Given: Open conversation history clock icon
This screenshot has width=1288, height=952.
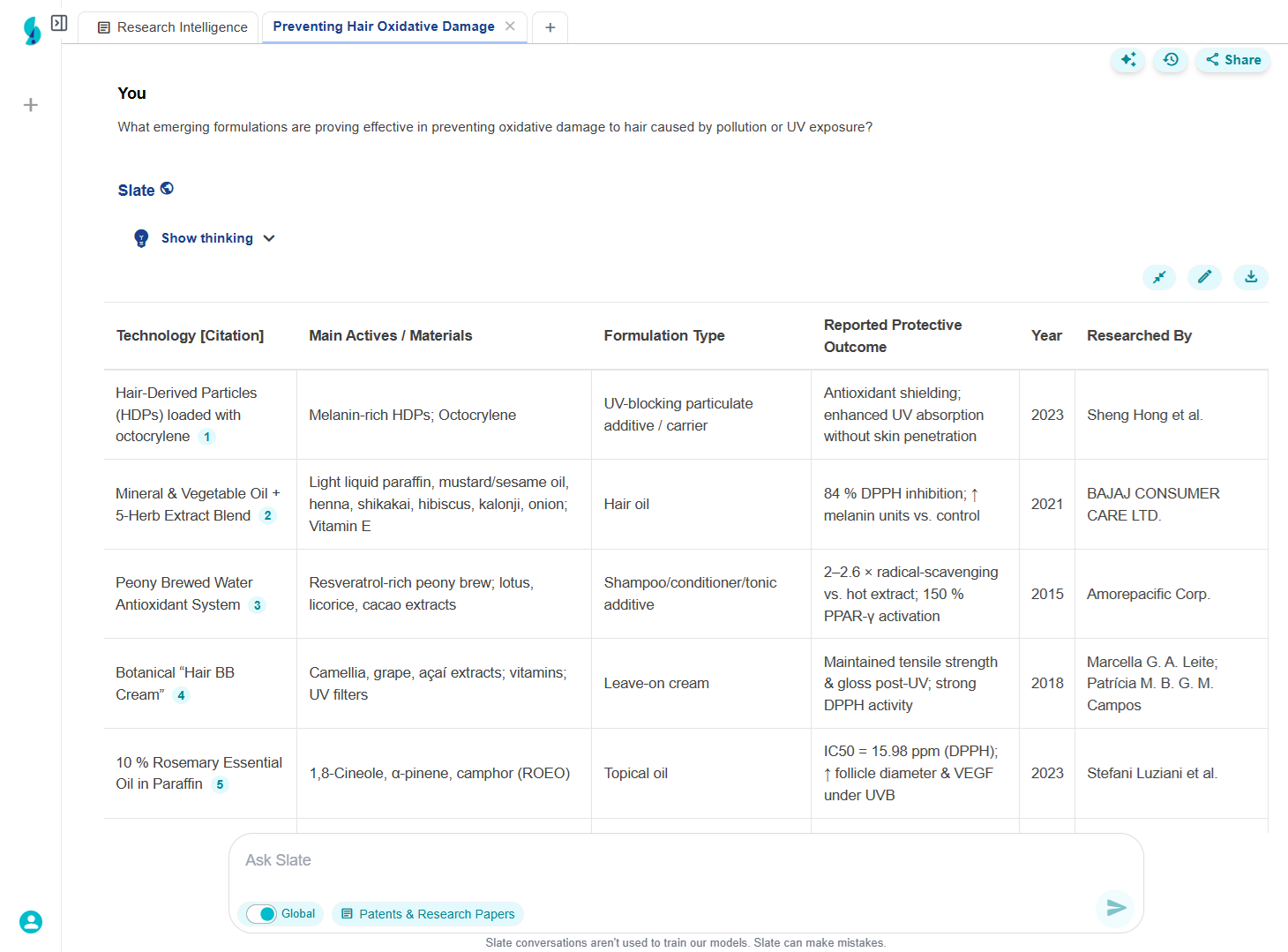Looking at the screenshot, I should (1171, 60).
